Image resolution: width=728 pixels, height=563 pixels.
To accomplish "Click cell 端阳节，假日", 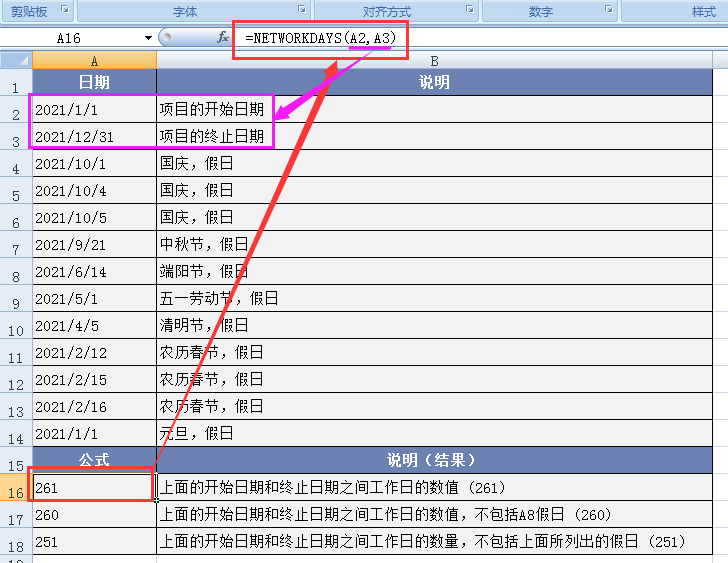I will click(434, 271).
